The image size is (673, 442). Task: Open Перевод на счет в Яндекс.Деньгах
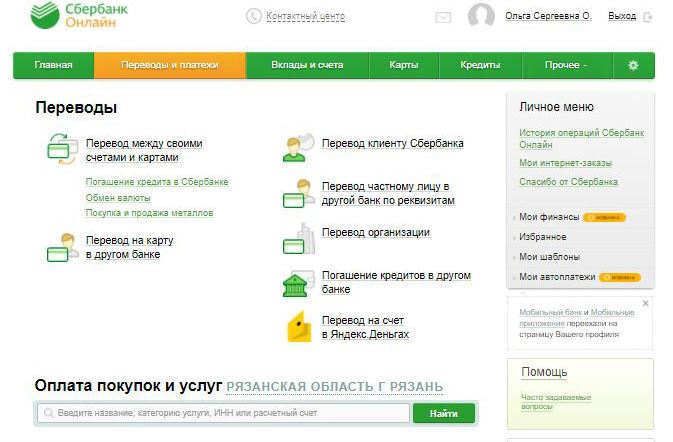[x=365, y=327]
